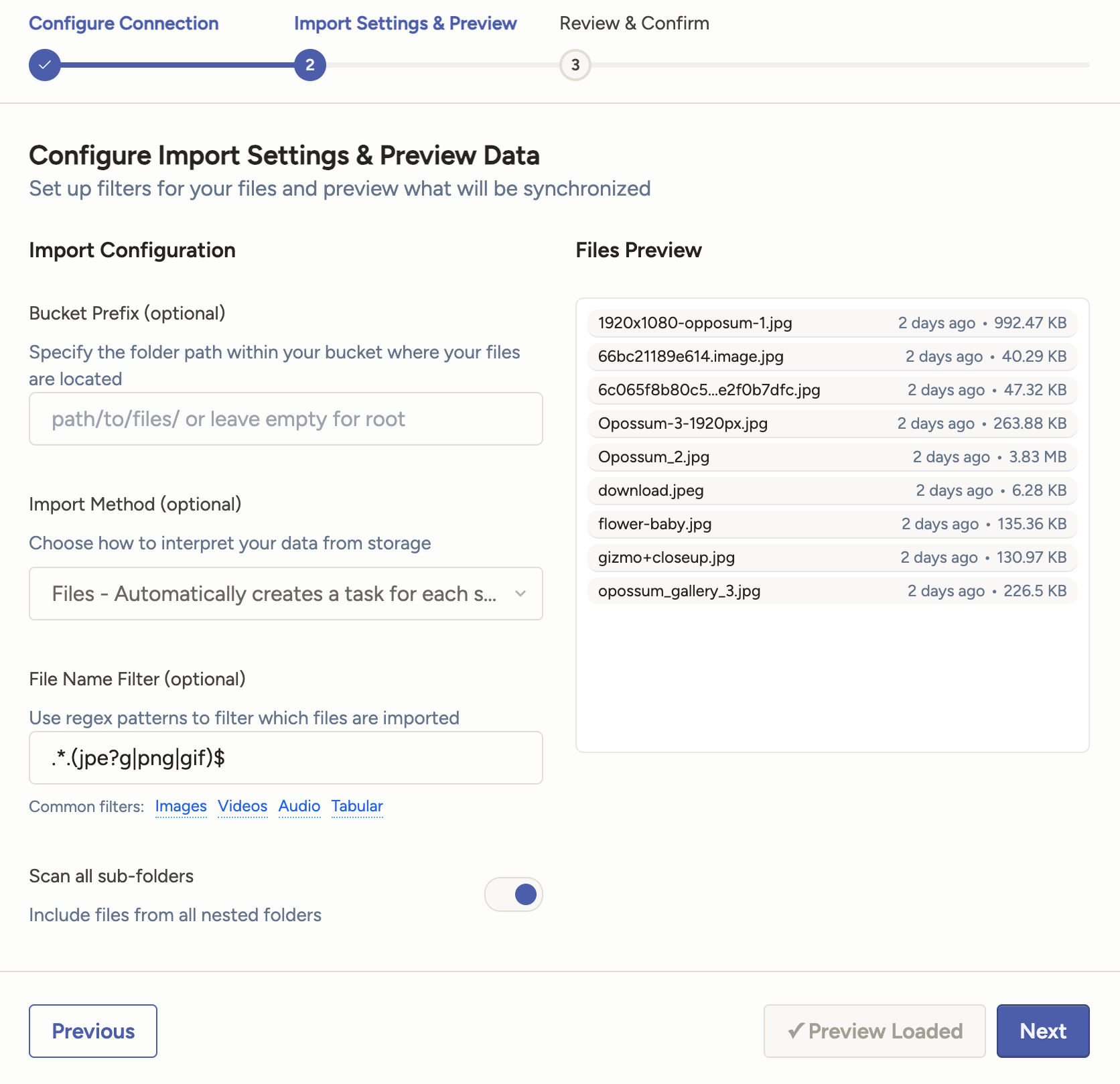Image resolution: width=1120 pixels, height=1084 pixels.
Task: Apply the Videos common filter
Action: [x=242, y=806]
